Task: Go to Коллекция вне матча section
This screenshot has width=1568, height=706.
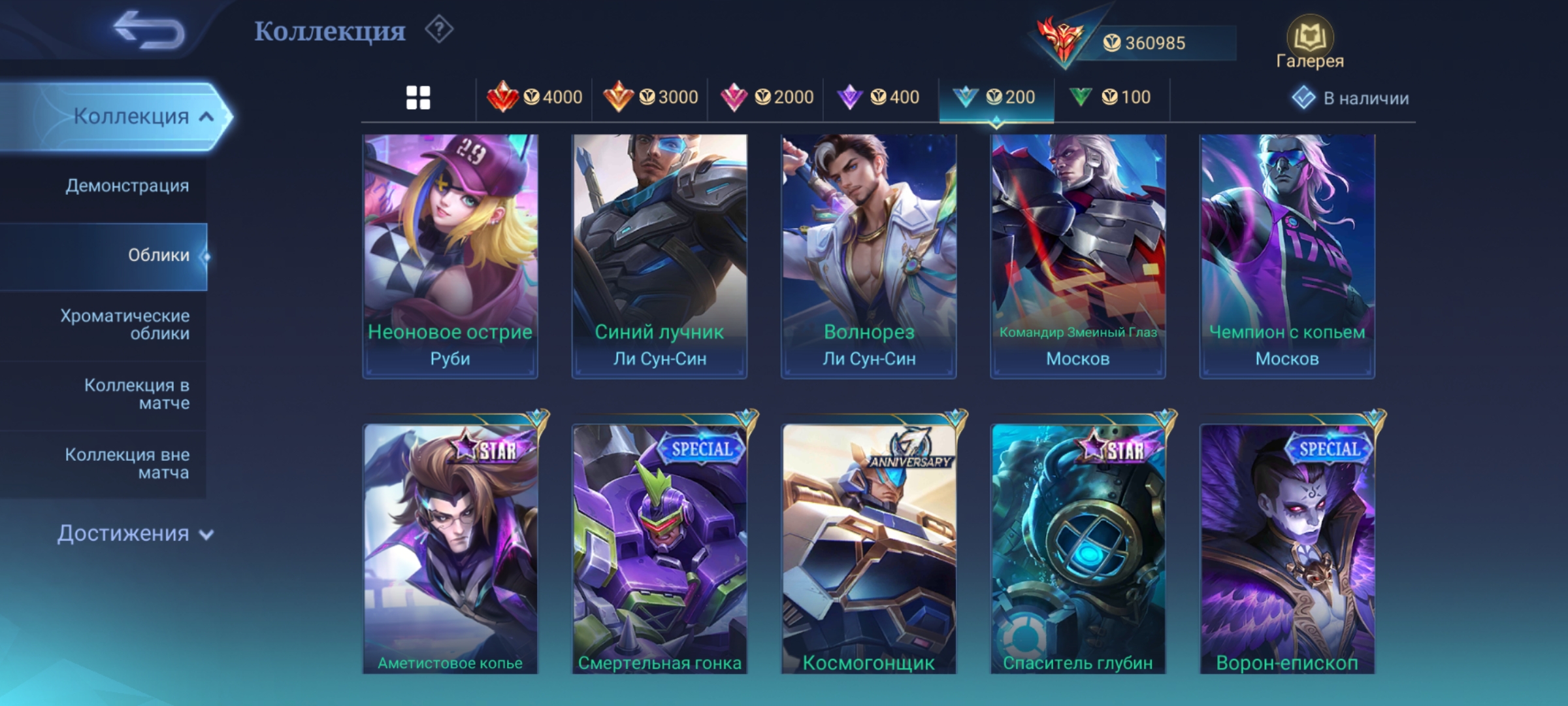Action: click(127, 463)
